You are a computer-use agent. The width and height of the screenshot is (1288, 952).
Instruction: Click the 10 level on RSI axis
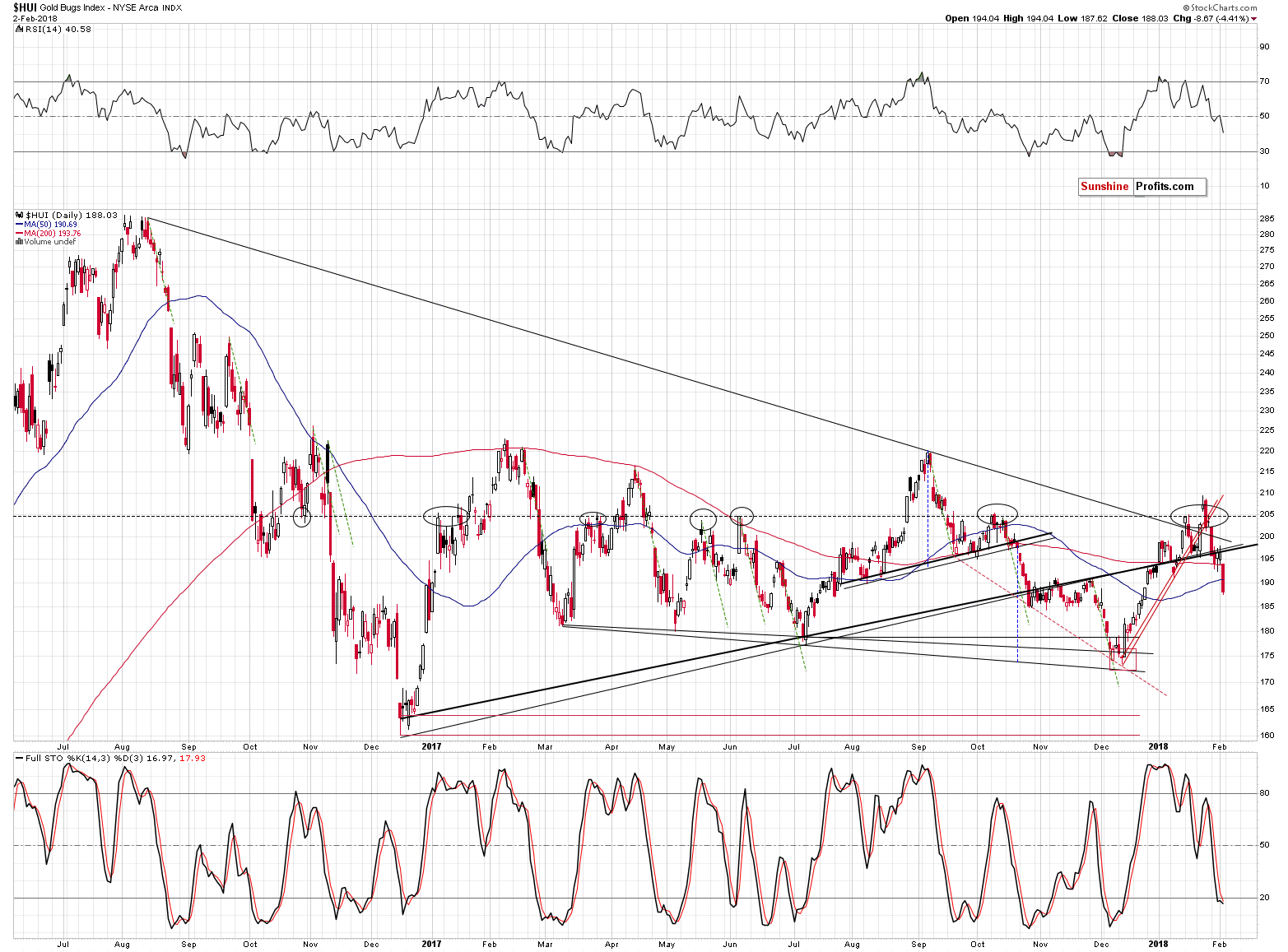coord(1264,186)
